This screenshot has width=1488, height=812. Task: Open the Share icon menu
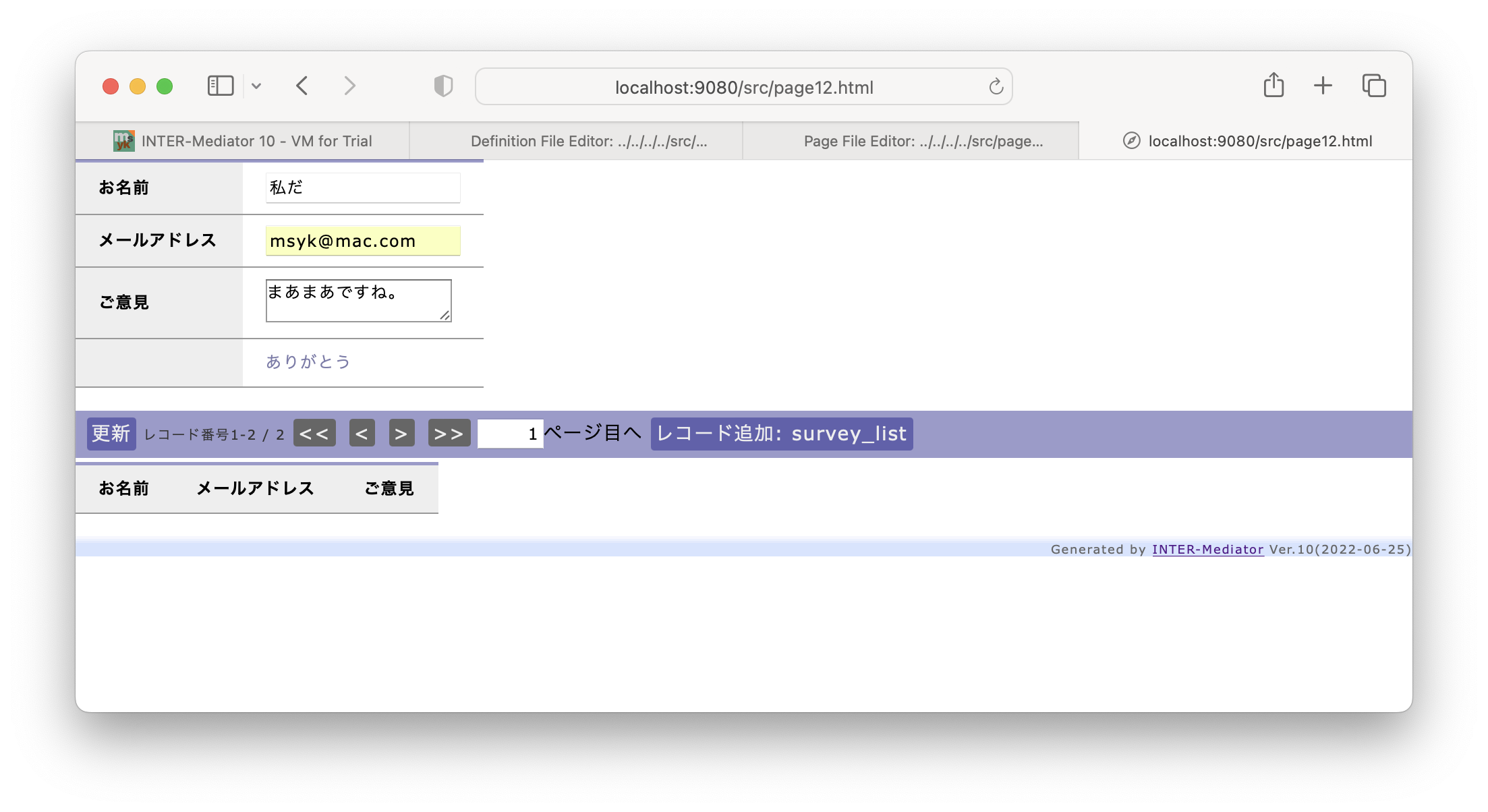(1274, 85)
